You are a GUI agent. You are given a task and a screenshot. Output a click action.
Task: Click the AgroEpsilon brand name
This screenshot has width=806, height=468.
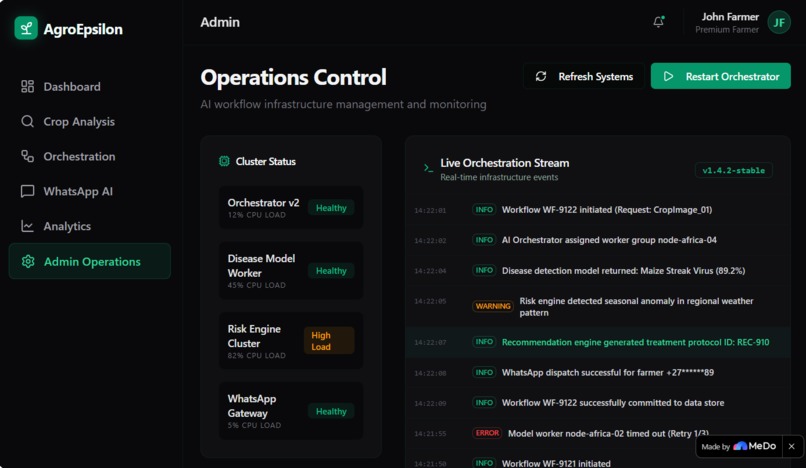pos(83,29)
